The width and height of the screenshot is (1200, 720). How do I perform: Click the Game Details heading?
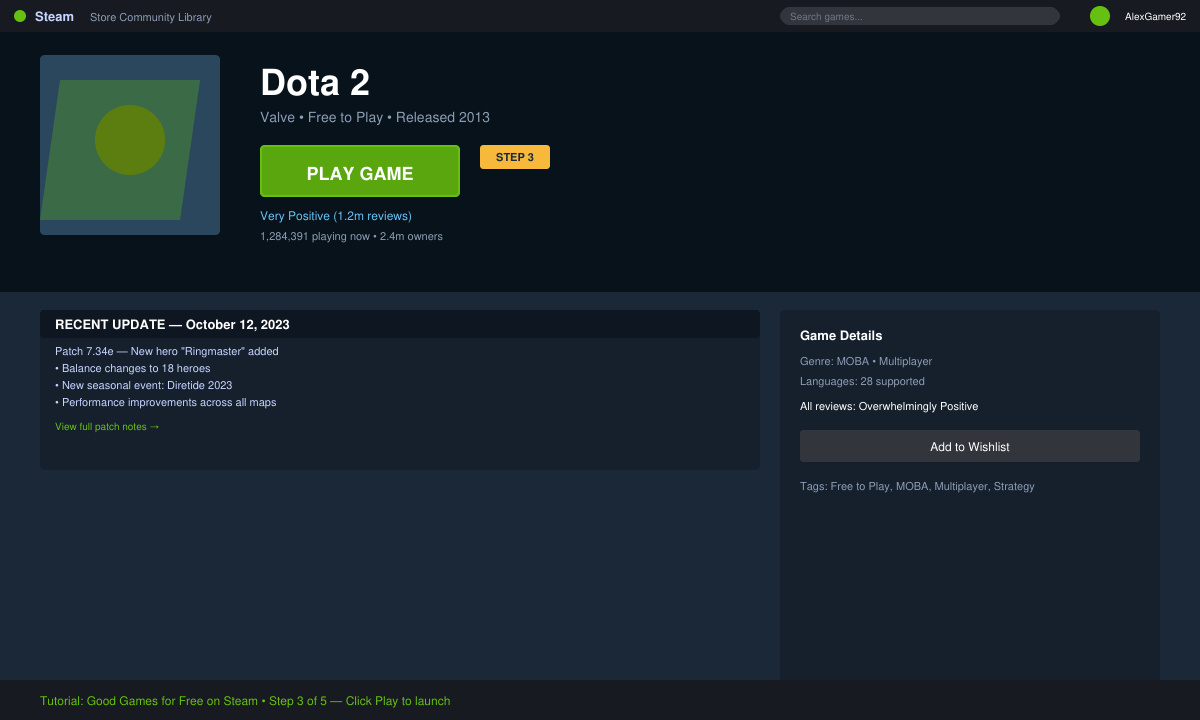coord(841,336)
